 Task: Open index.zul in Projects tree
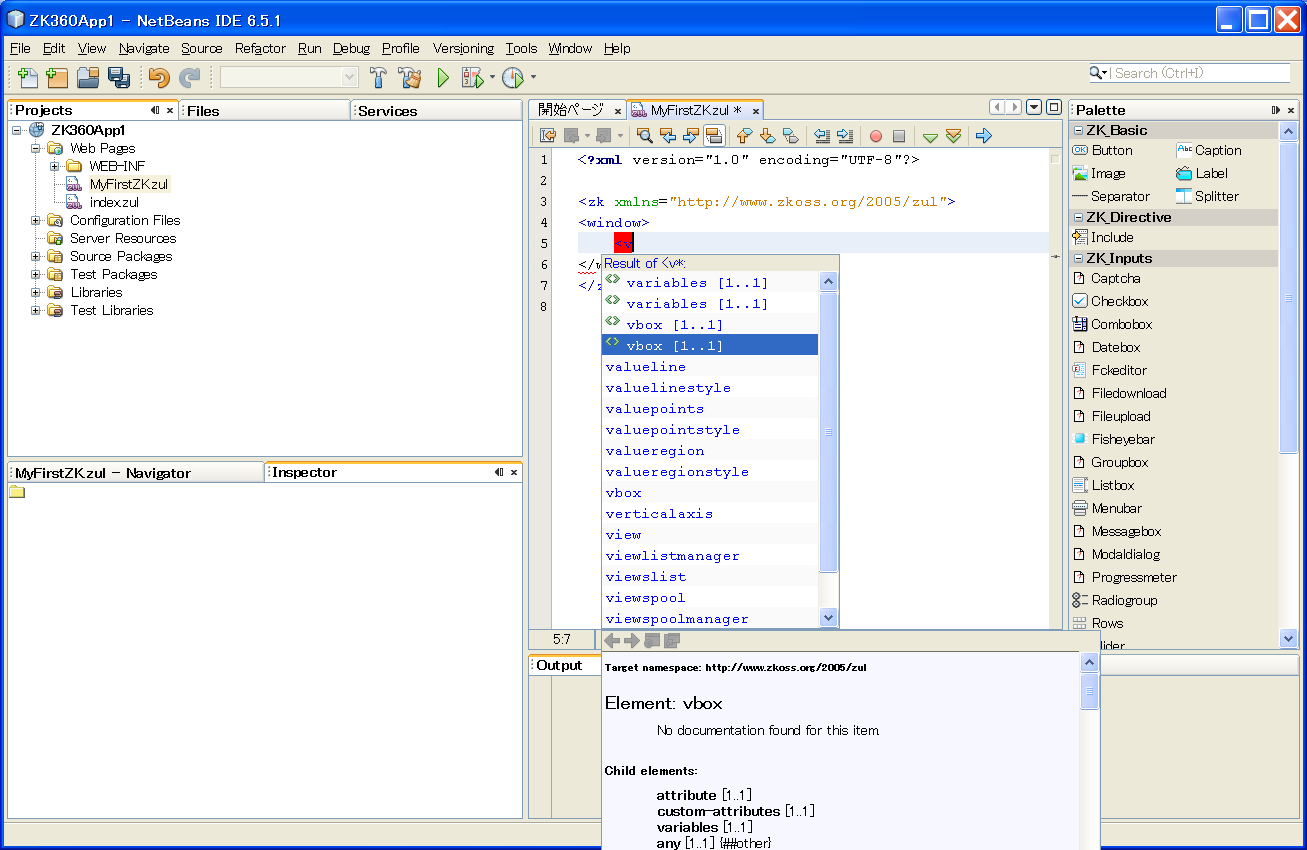tap(114, 202)
